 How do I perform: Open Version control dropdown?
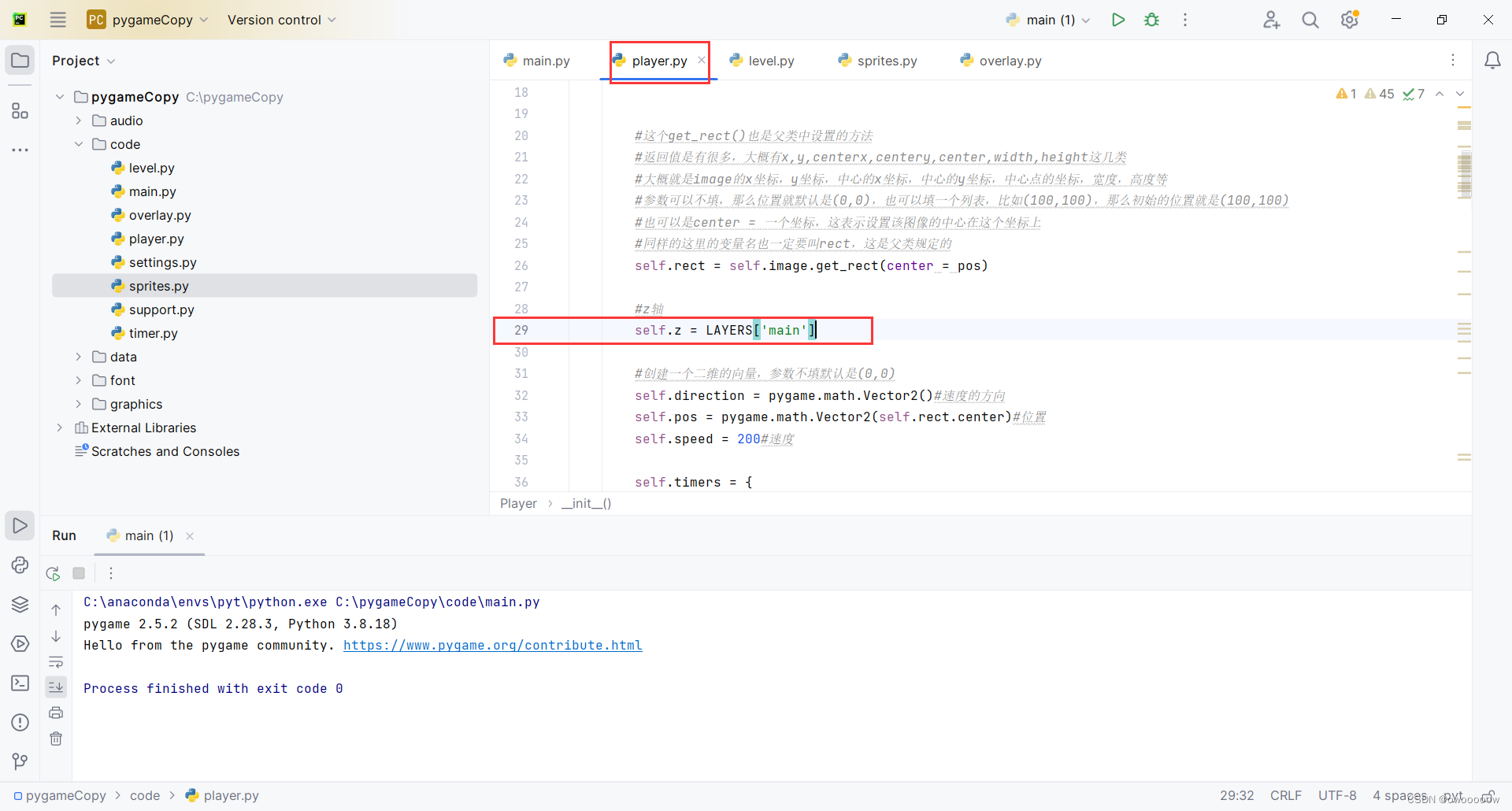pos(281,20)
